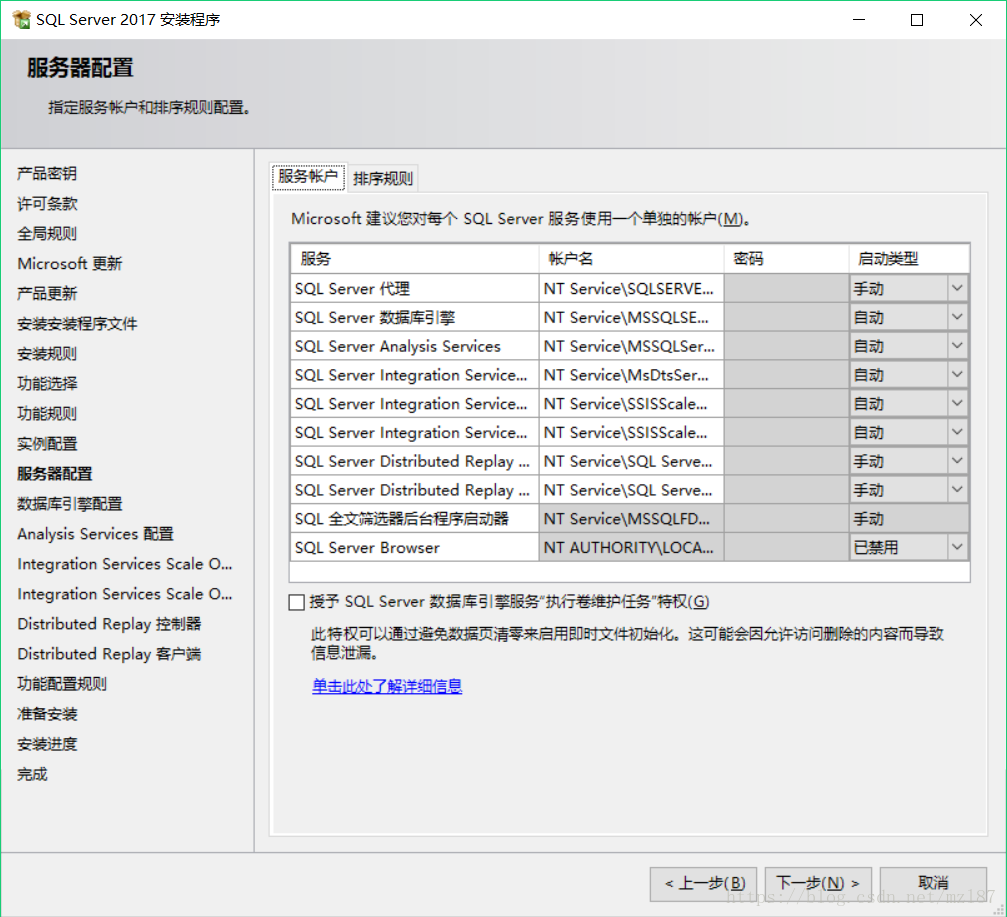Click account name cell NT Service\MSSQLSE...
The image size is (1007, 917).
(631, 317)
